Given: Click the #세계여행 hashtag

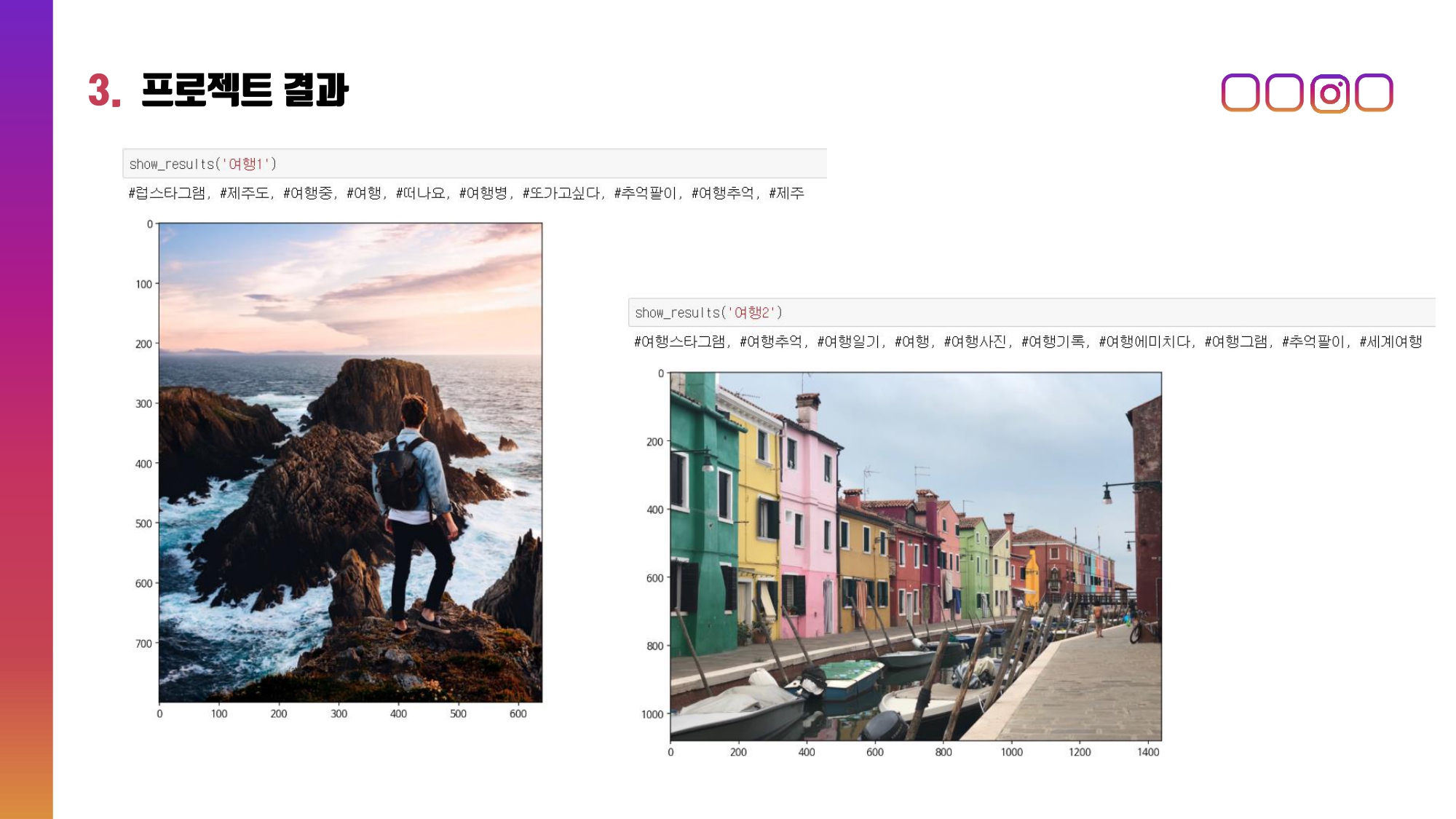Looking at the screenshot, I should pos(1390,341).
